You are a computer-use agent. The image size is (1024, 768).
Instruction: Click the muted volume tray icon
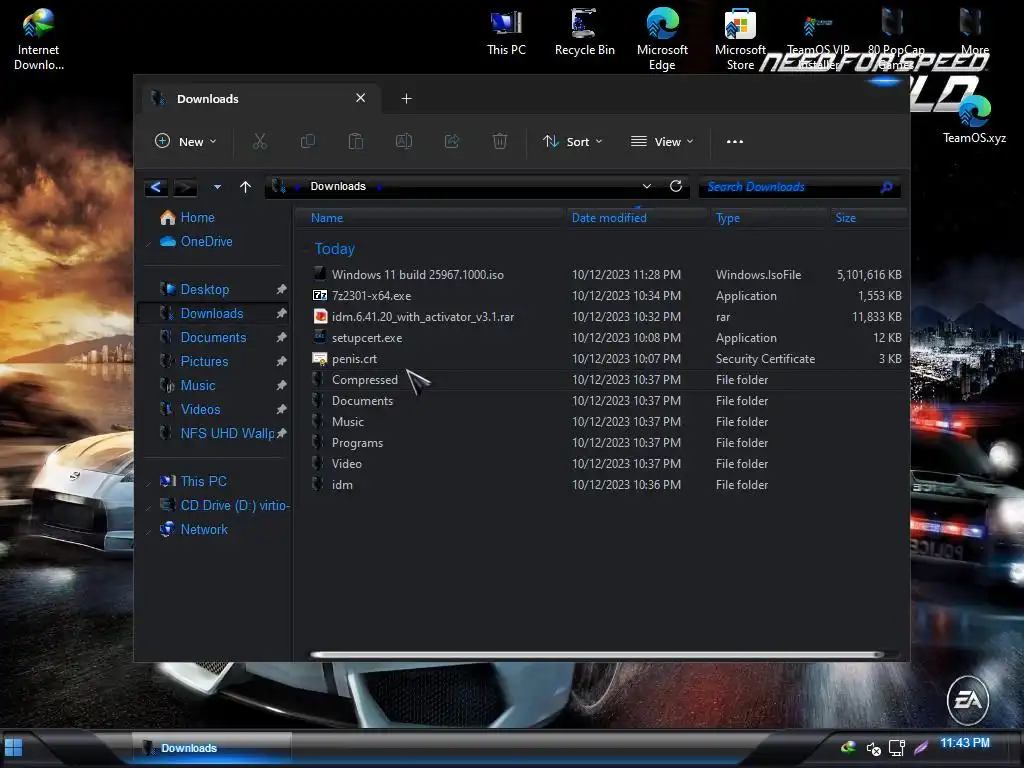pyautogui.click(x=873, y=748)
